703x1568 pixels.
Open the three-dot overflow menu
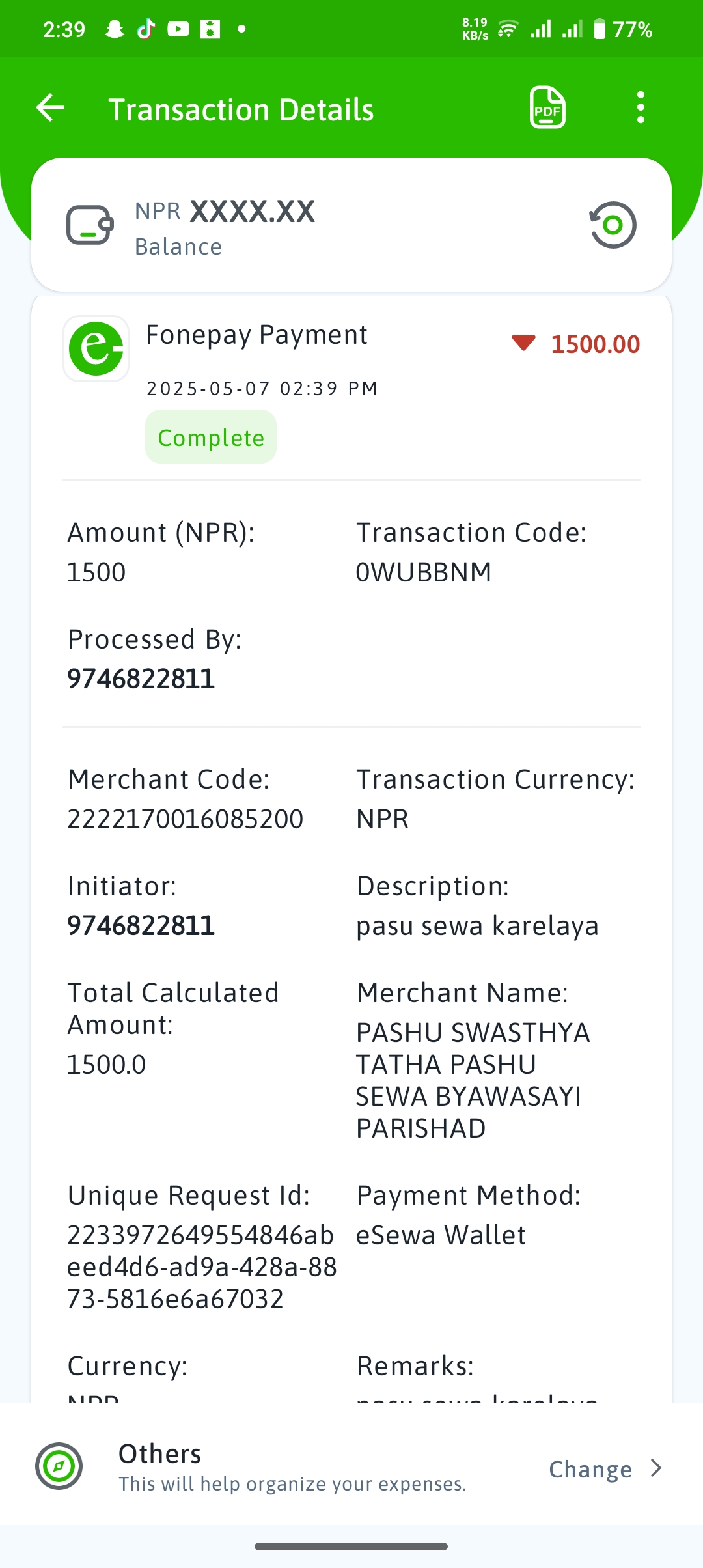(641, 107)
